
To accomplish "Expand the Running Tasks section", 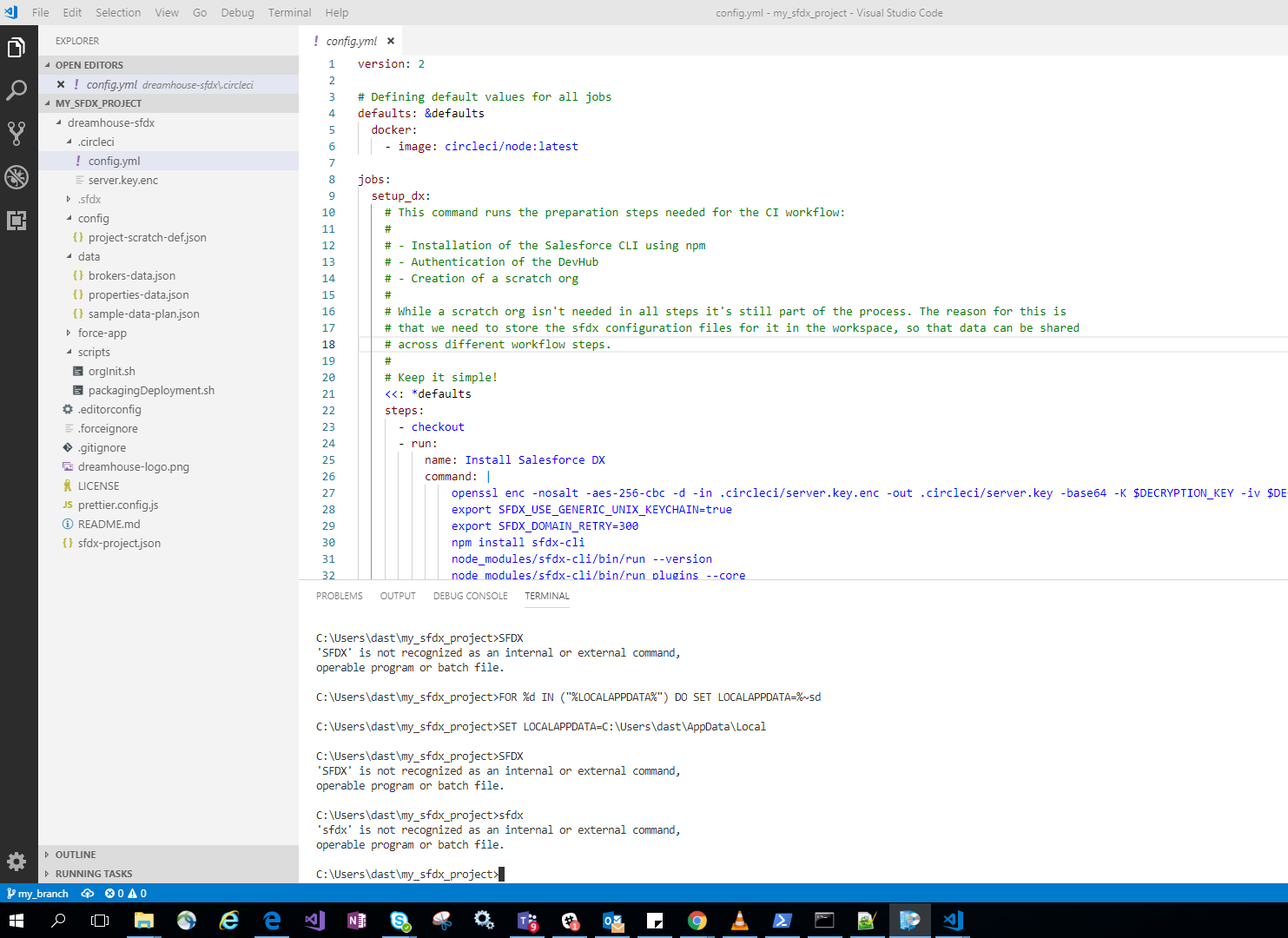I will point(92,873).
